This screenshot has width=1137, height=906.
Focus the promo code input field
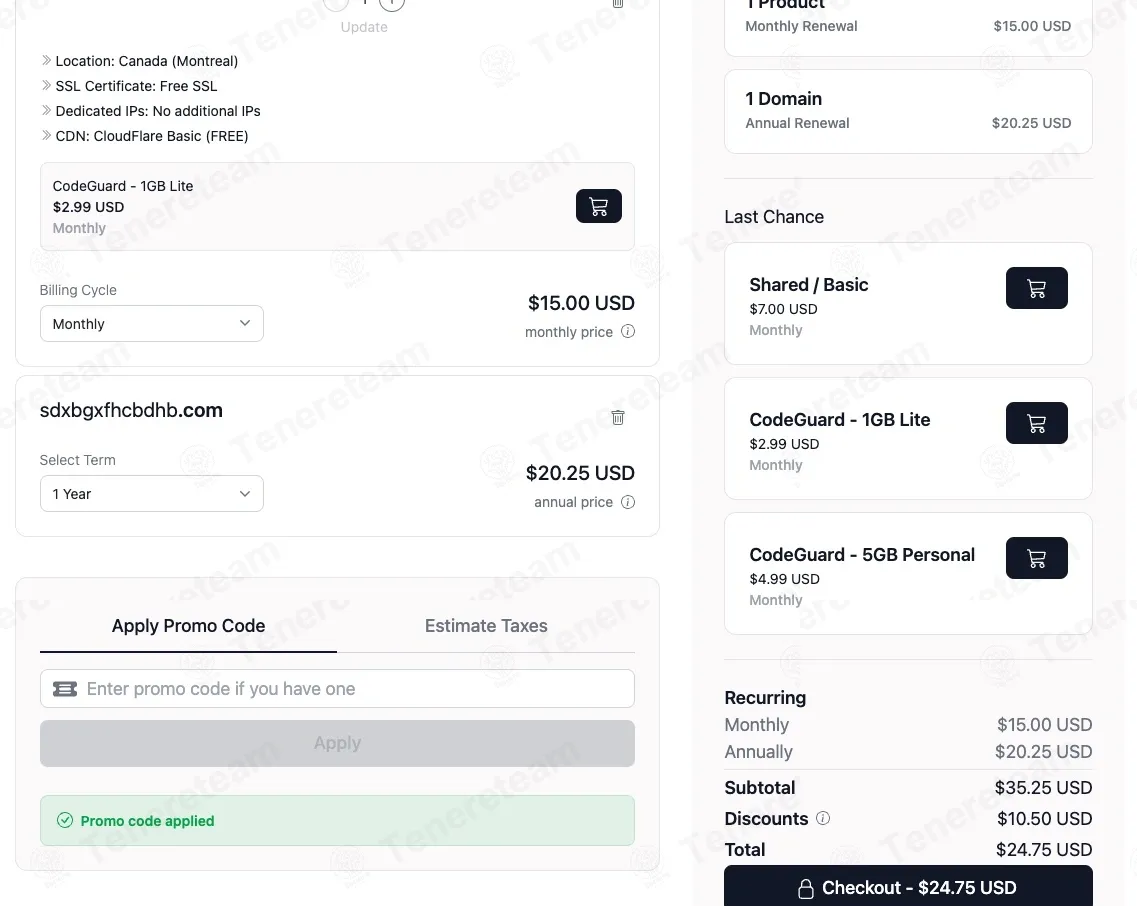337,688
